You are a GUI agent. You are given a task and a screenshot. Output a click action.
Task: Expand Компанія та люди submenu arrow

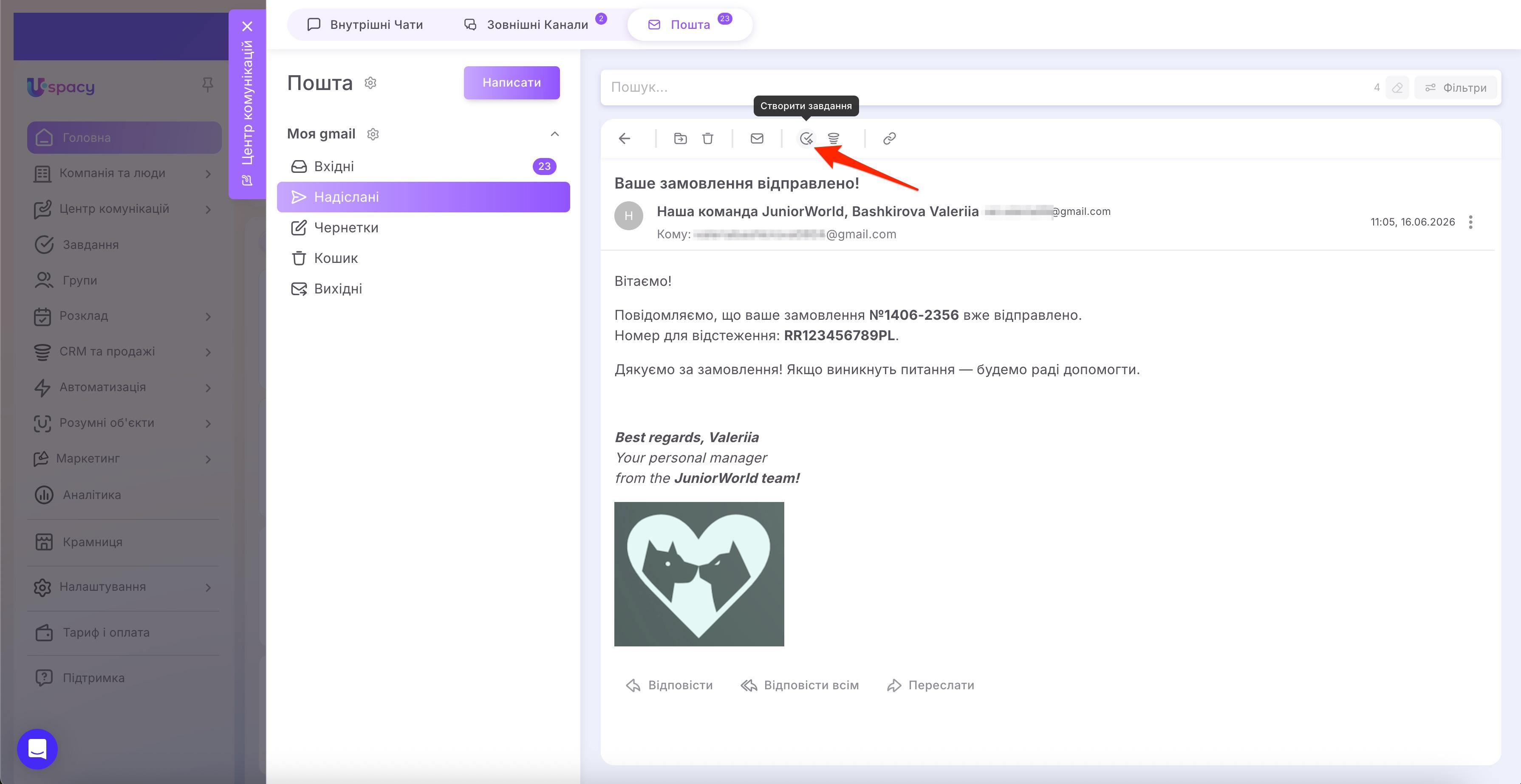click(x=208, y=174)
